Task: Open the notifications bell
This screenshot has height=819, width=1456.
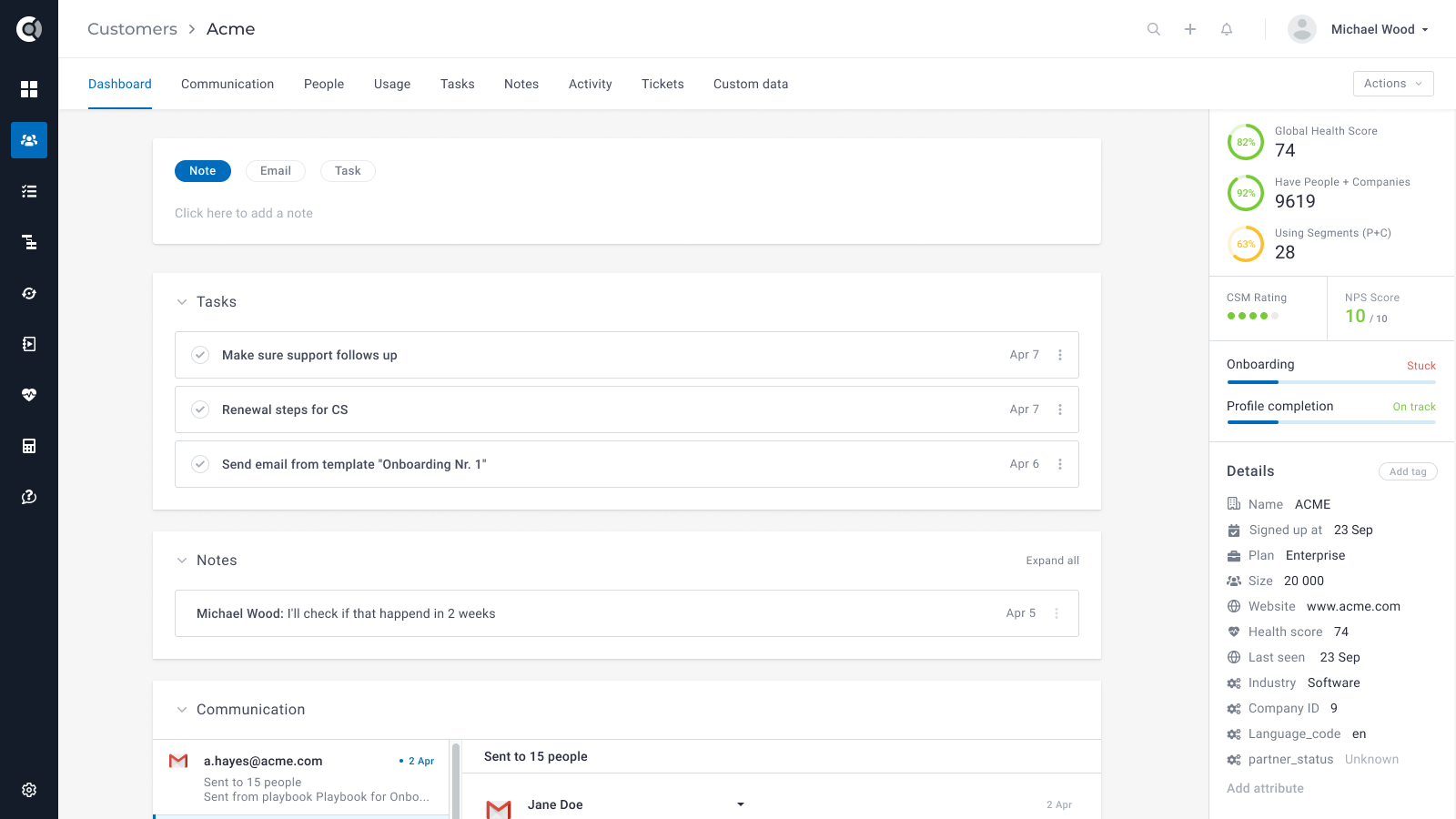Action: point(1227,29)
